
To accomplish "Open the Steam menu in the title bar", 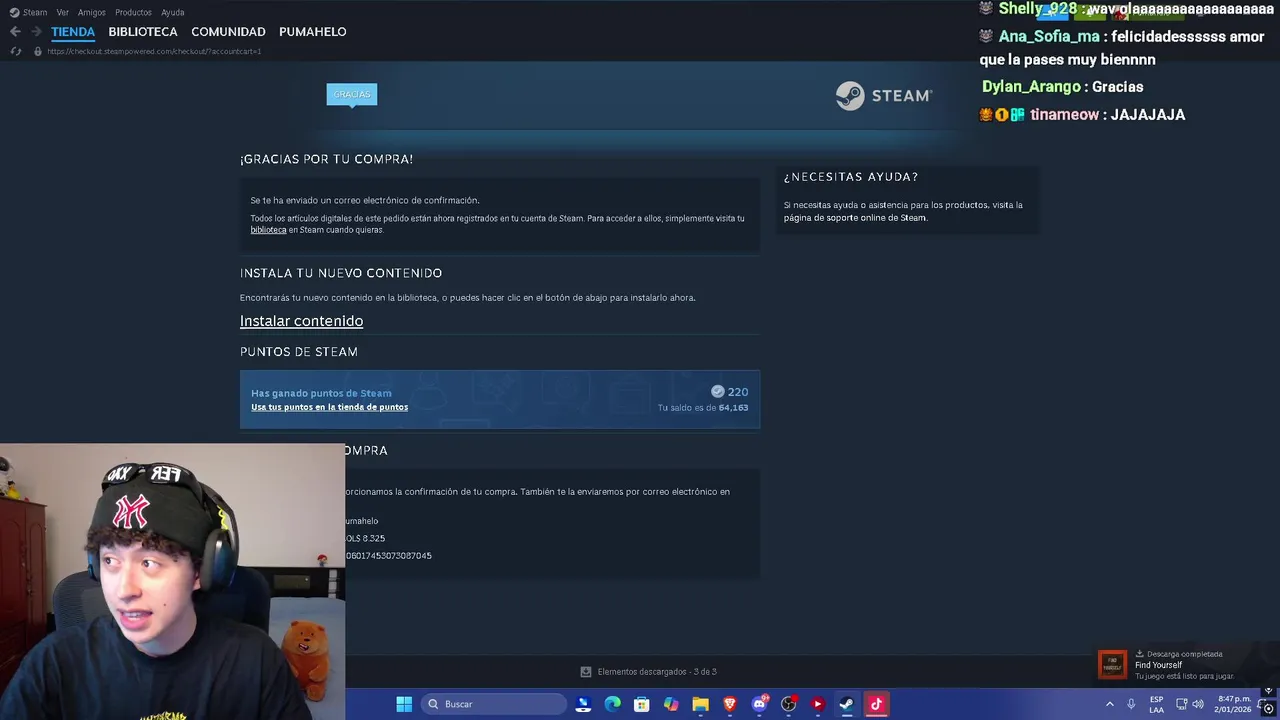I will pos(28,12).
